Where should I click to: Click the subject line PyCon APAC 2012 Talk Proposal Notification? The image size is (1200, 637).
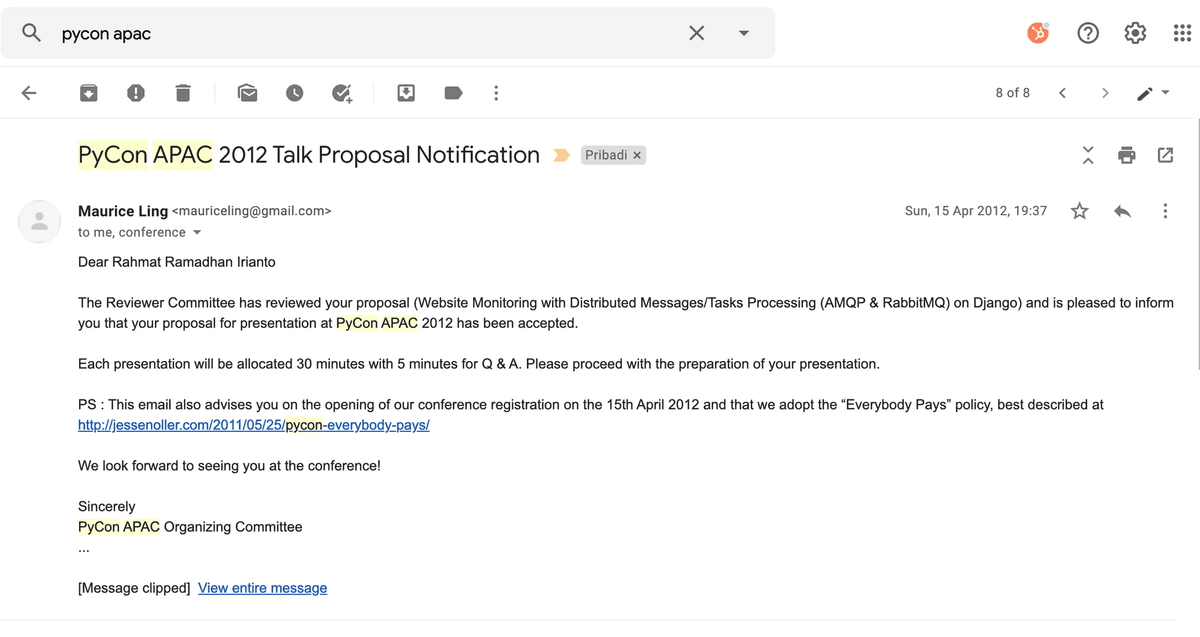[x=309, y=155]
